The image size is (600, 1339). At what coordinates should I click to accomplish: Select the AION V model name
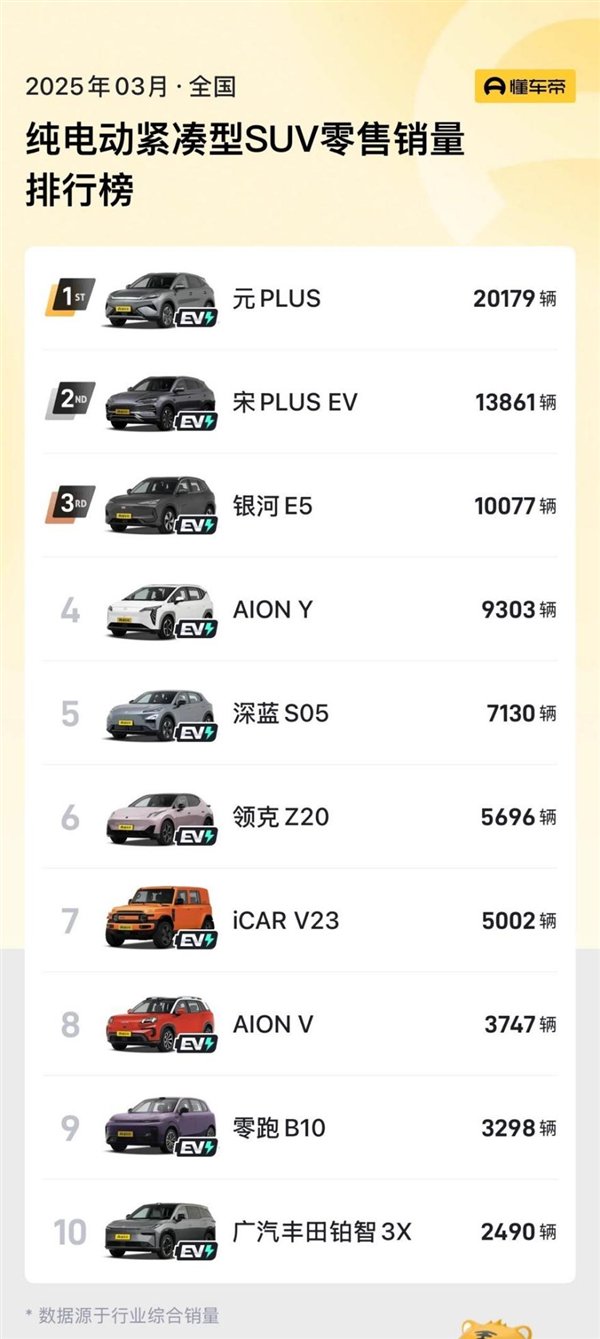click(x=273, y=1024)
